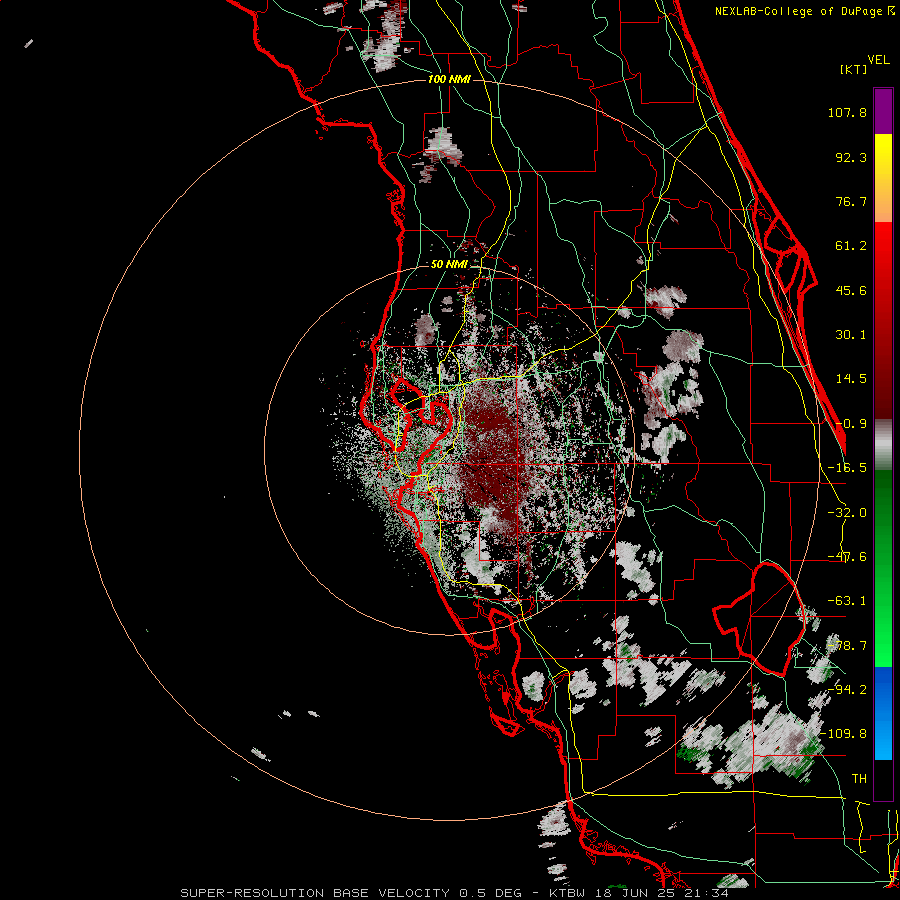Select the -78.7 velocity scale value

[x=847, y=646]
